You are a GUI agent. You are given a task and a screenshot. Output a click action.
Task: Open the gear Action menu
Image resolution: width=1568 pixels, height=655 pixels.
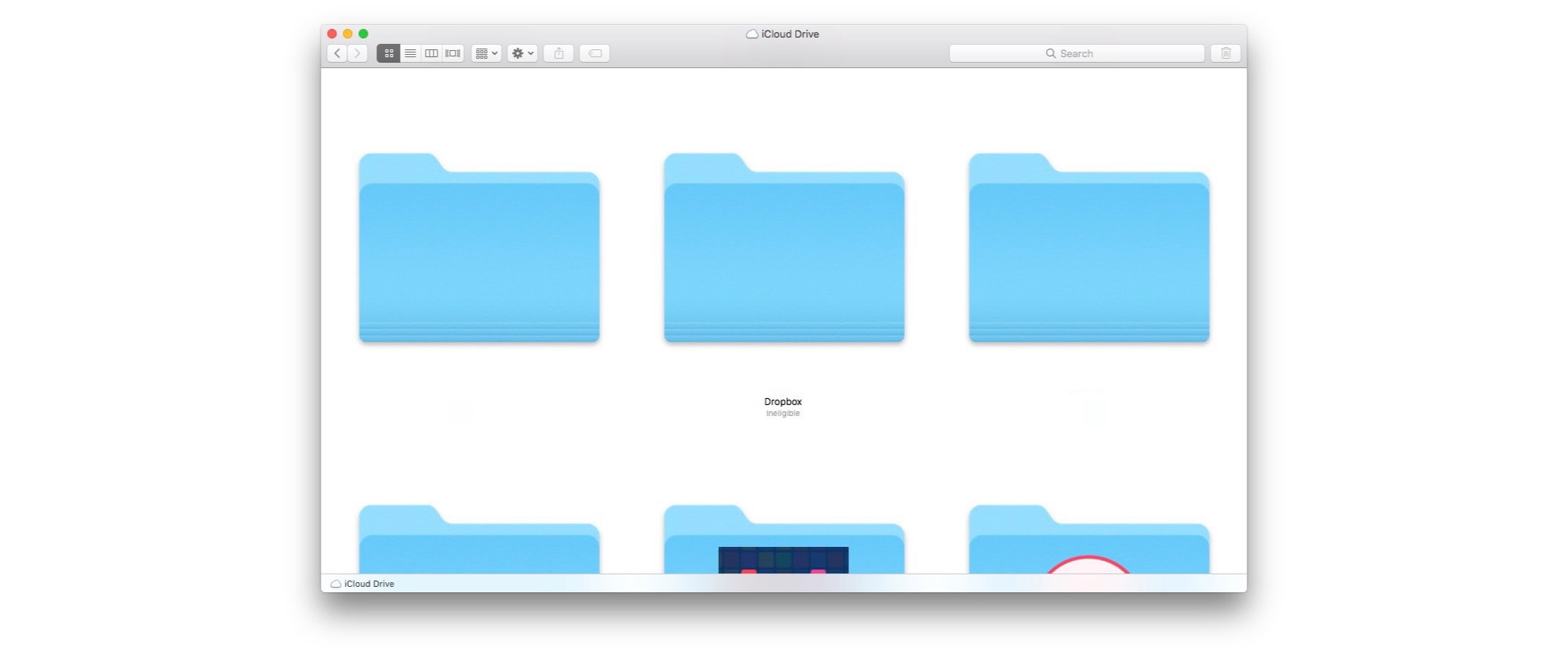coord(522,53)
